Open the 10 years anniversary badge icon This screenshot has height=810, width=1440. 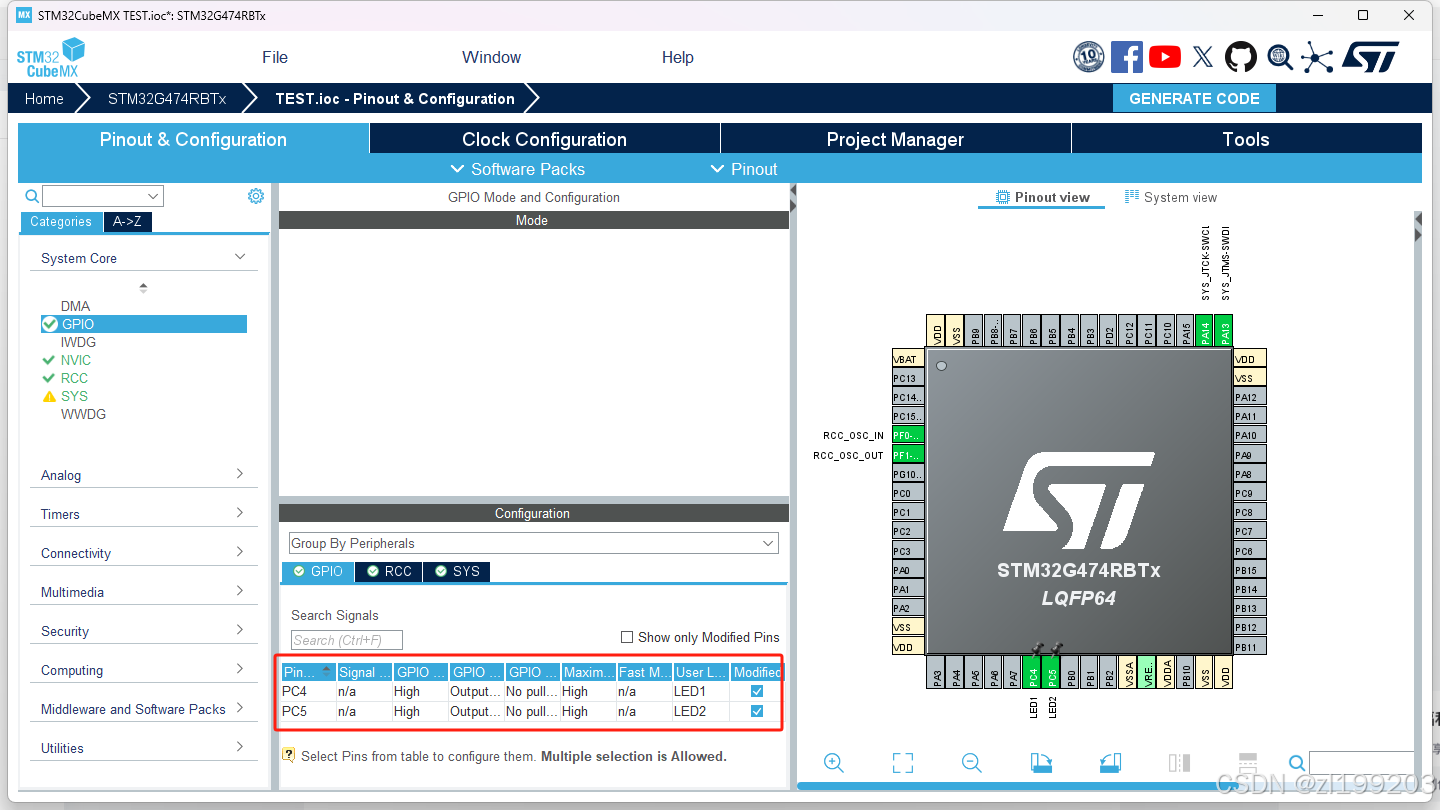tap(1089, 57)
